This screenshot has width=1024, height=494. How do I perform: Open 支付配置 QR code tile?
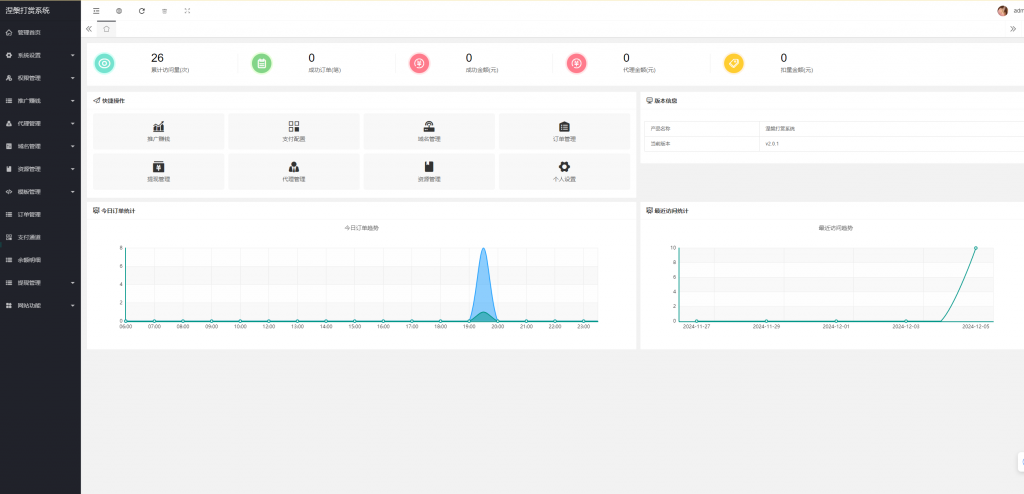(294, 131)
